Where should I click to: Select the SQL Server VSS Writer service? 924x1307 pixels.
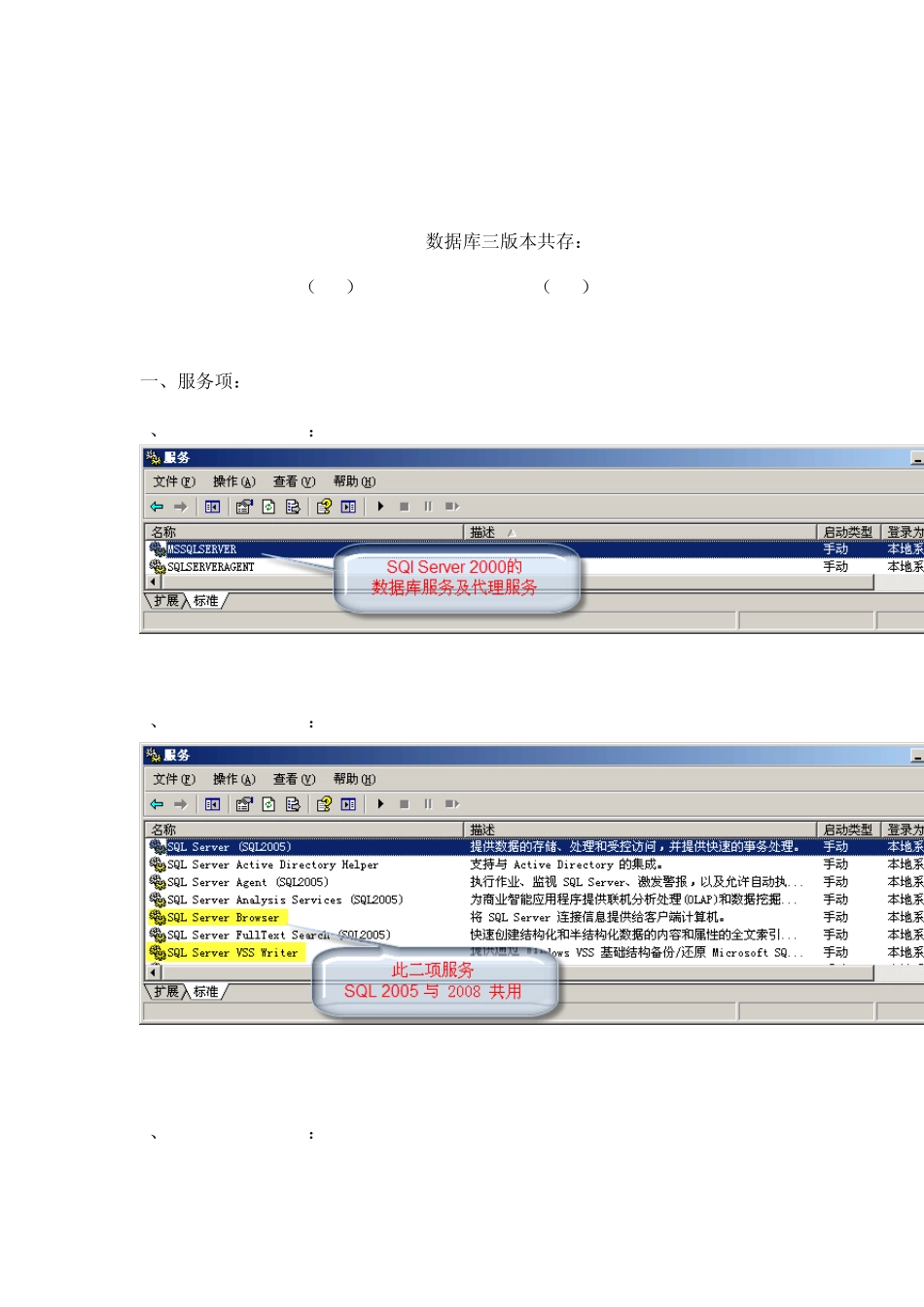pos(535,953)
